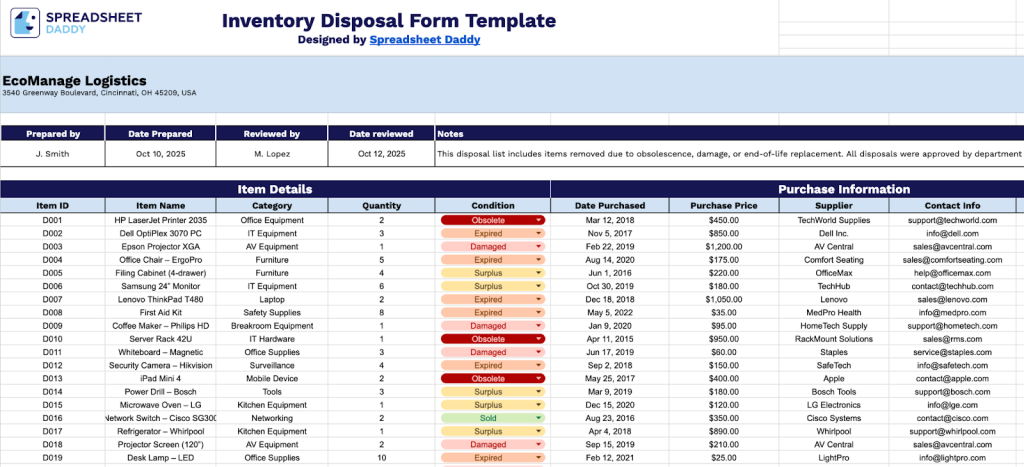Open the Spreadsheet Daddy hyperlink
The height and width of the screenshot is (467, 1024).
[424, 40]
